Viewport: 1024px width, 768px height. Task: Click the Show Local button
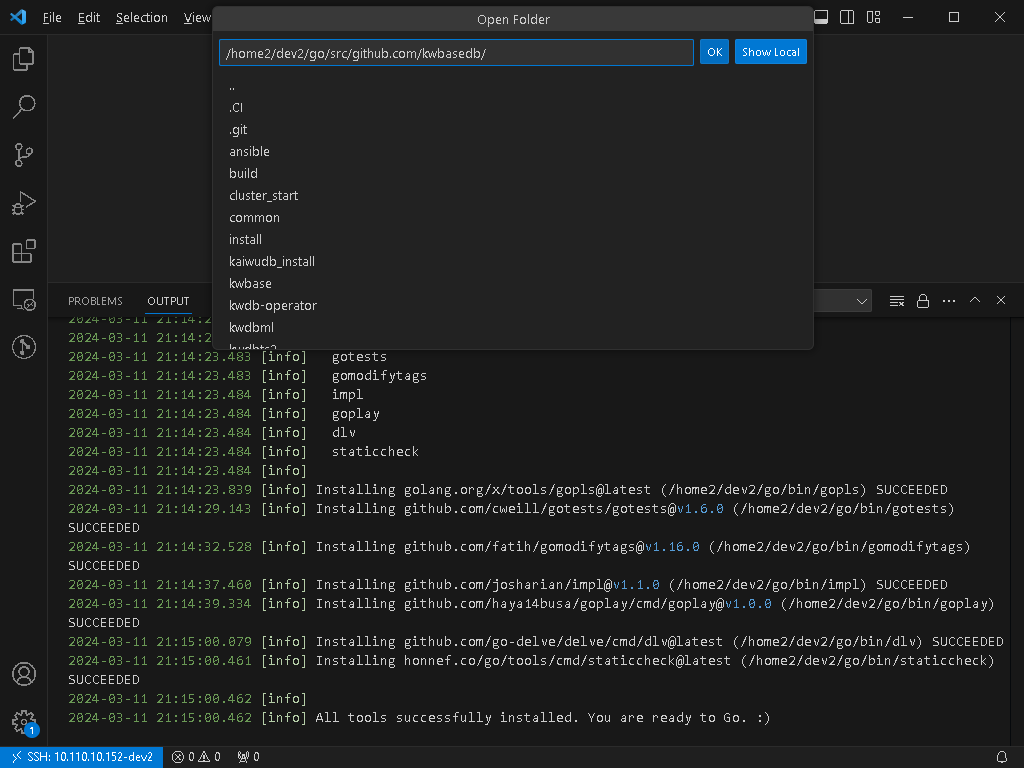coord(770,51)
